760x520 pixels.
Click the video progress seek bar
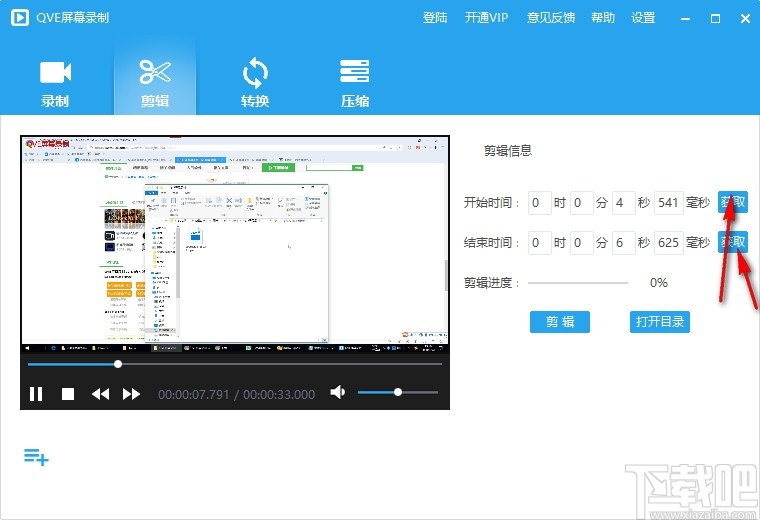pyautogui.click(x=235, y=364)
